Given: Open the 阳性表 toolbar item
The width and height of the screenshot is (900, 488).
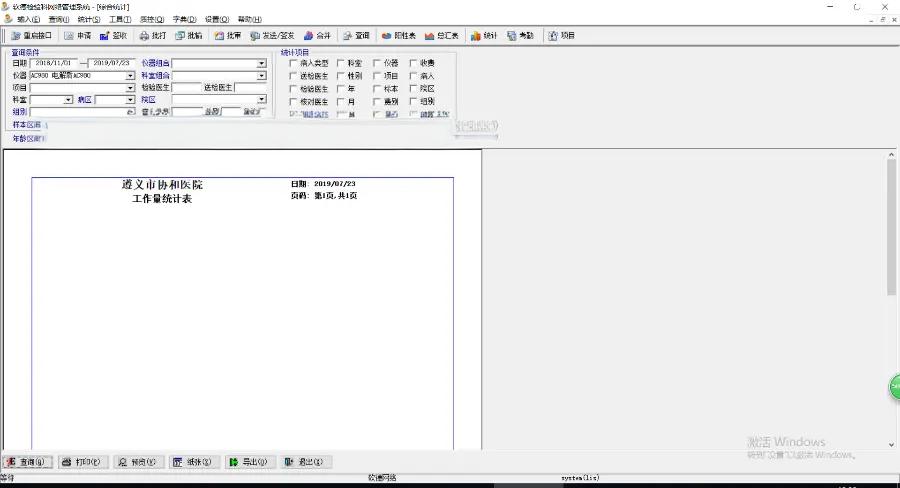Looking at the screenshot, I should (x=398, y=36).
